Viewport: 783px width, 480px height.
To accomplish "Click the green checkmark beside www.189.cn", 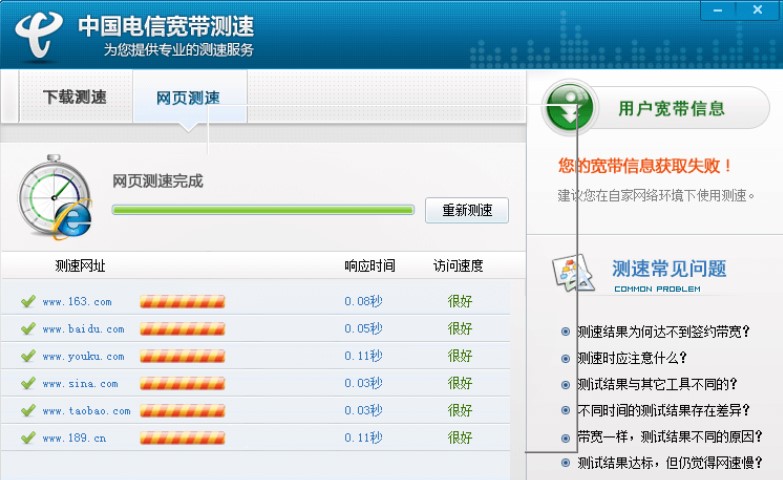I will tap(28, 438).
